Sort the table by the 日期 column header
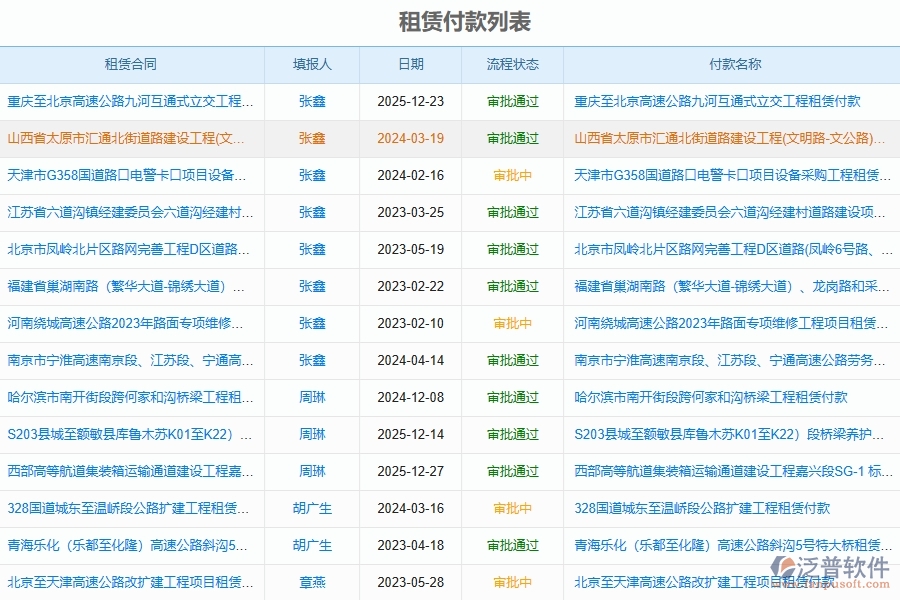The height and width of the screenshot is (600, 900). point(410,64)
